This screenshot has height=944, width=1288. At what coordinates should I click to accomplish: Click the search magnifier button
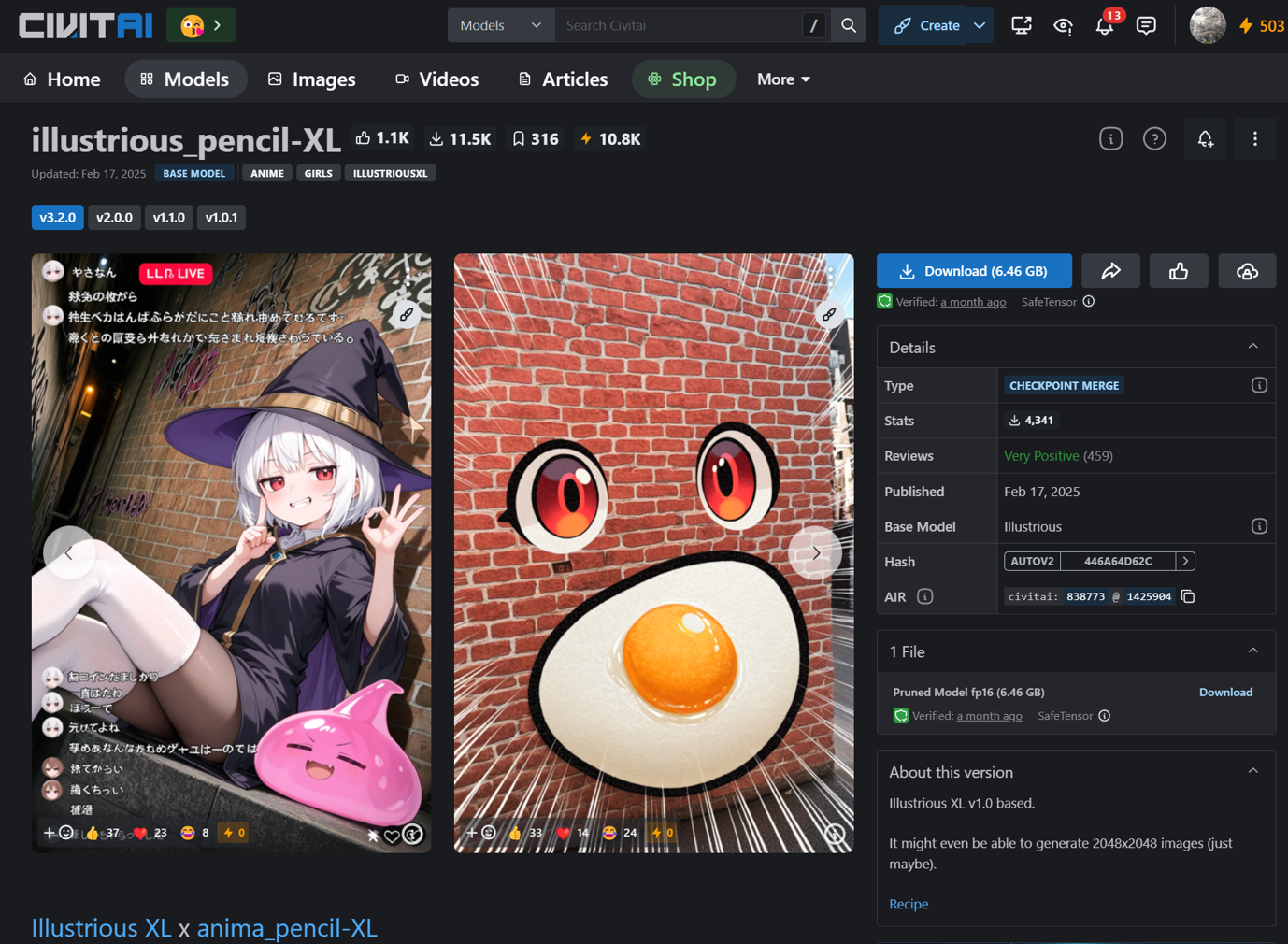[x=848, y=25]
